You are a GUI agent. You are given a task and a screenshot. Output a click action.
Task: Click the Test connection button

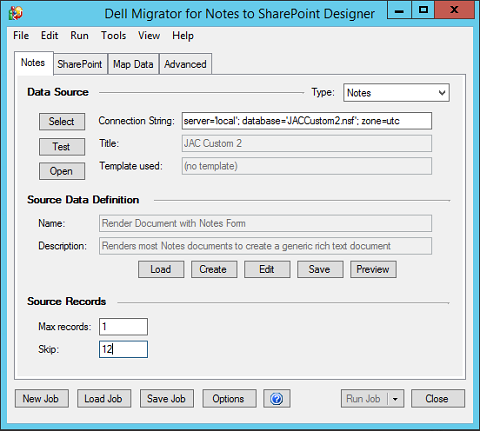coord(62,147)
